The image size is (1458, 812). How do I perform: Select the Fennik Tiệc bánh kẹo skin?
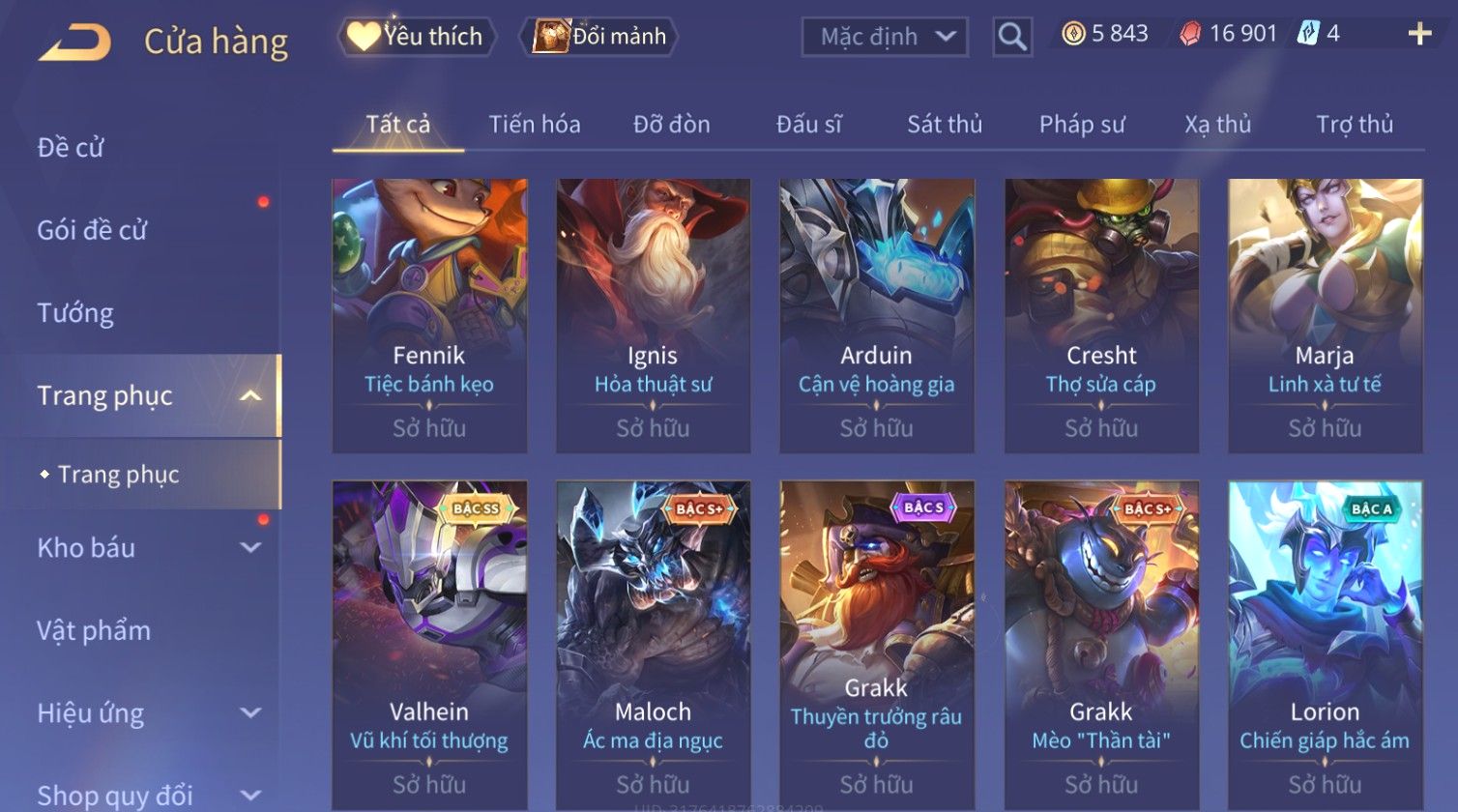(x=429, y=315)
